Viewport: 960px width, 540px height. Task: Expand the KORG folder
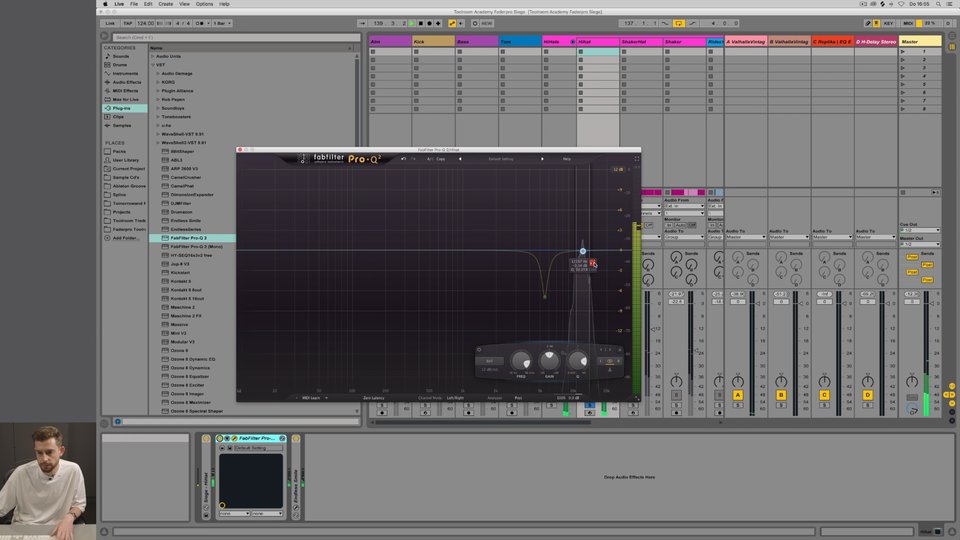(158, 82)
